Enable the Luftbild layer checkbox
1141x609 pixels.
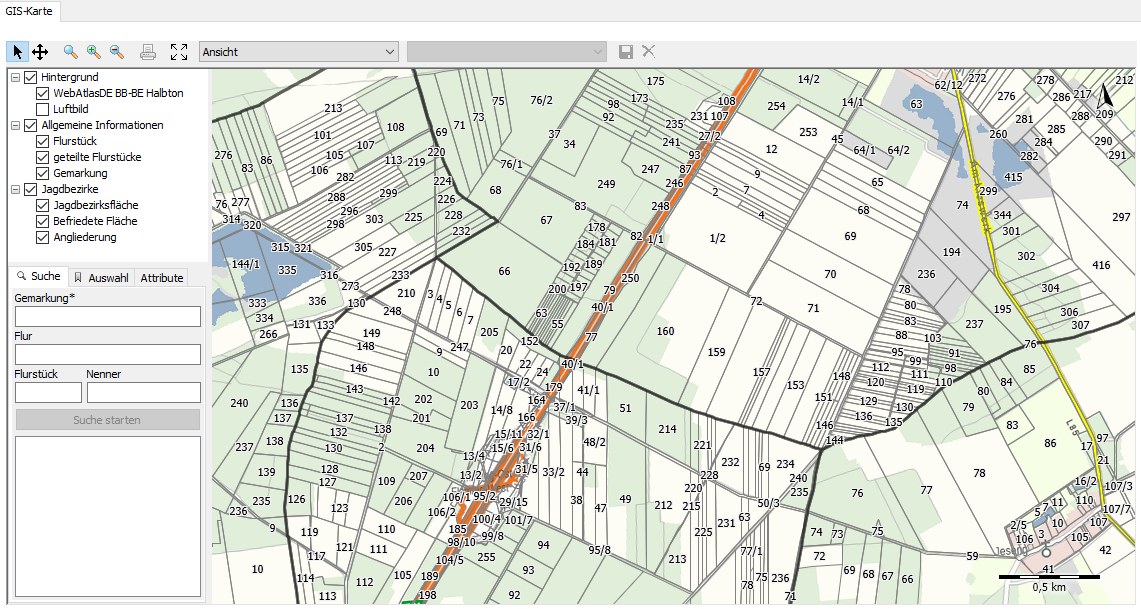point(43,109)
